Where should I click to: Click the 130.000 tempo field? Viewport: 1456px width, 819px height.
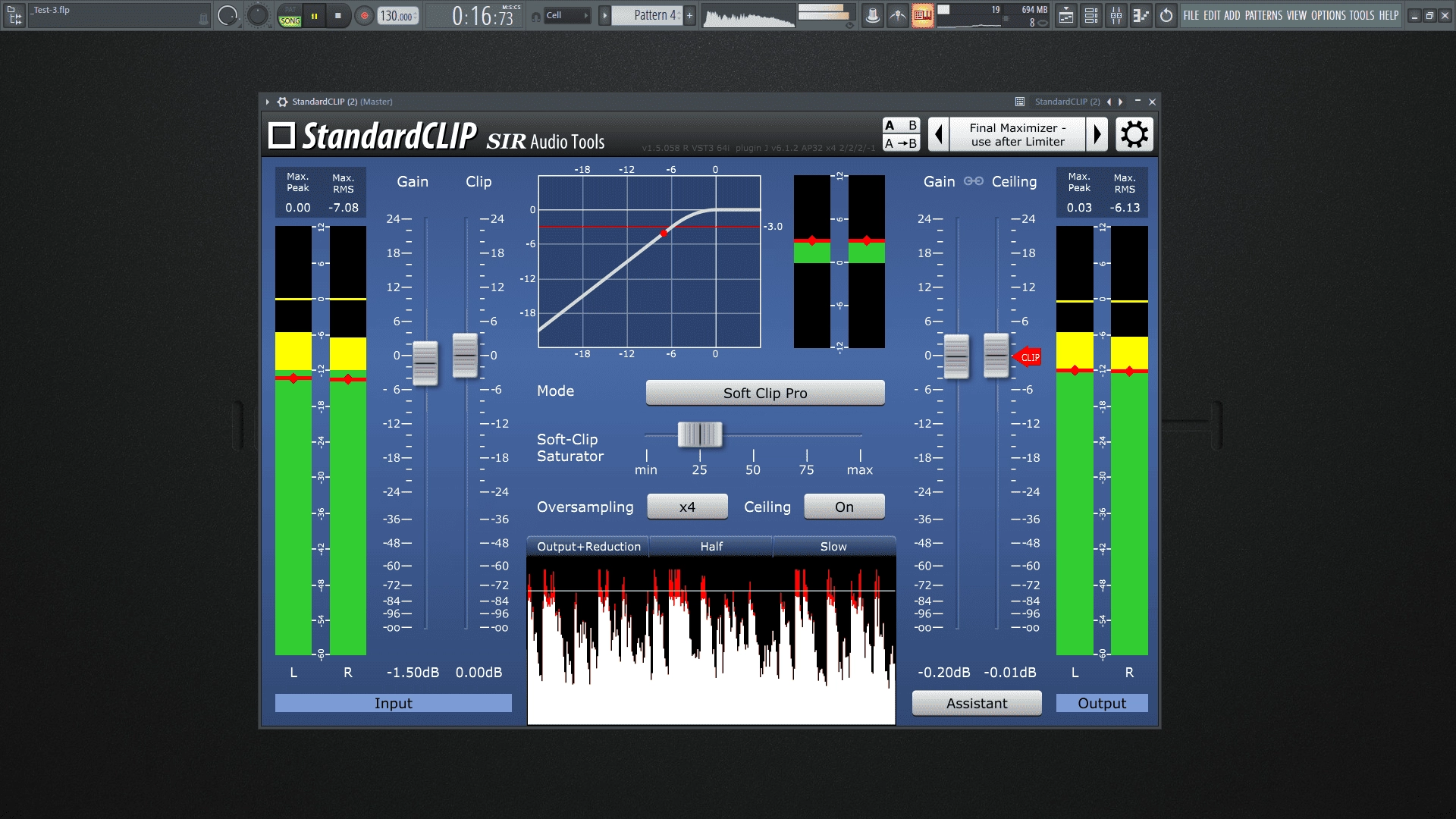coord(397,15)
